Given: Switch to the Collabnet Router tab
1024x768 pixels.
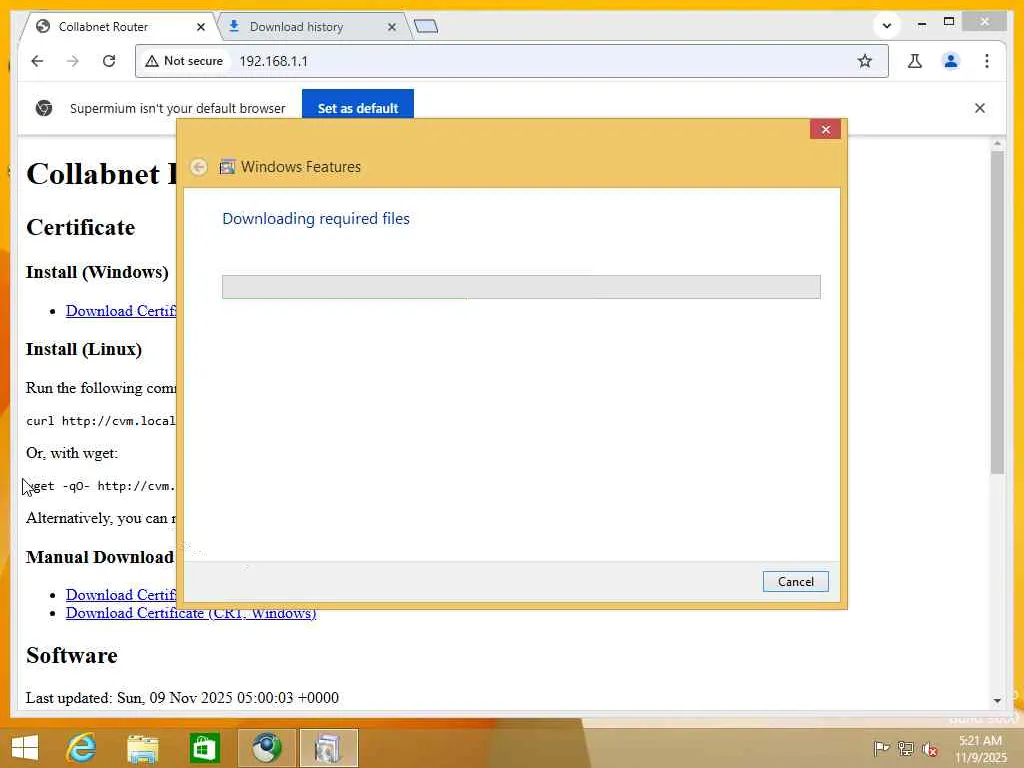Looking at the screenshot, I should [120, 26].
